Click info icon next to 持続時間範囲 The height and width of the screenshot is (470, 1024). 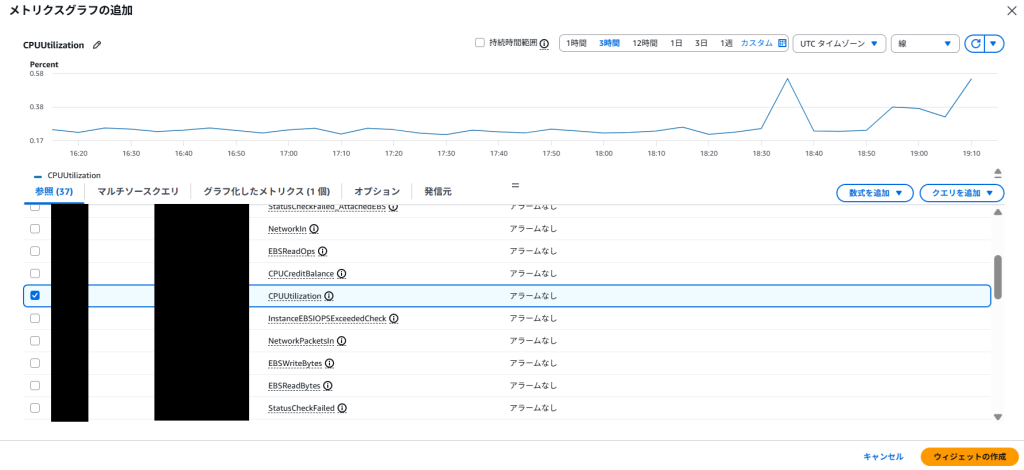click(x=544, y=44)
